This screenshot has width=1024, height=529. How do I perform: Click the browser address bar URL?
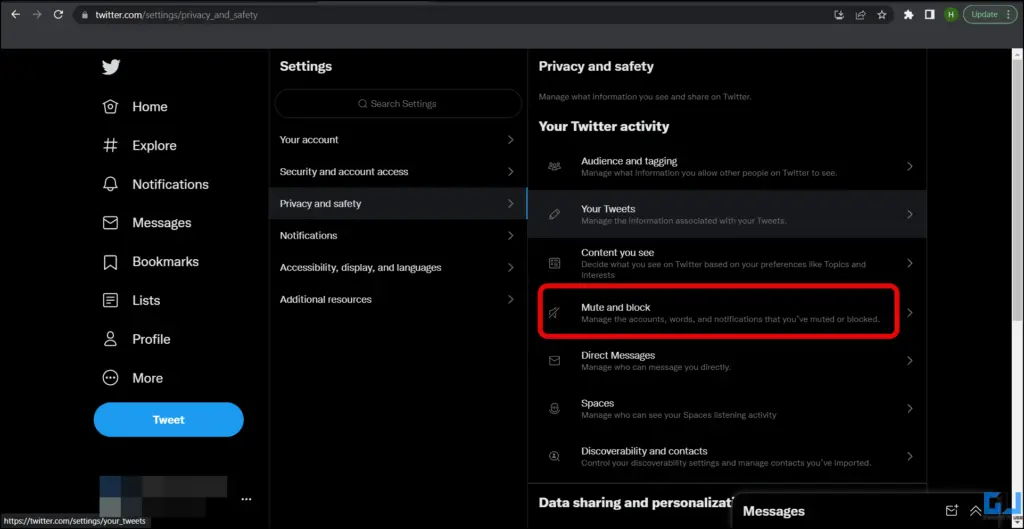coord(176,14)
